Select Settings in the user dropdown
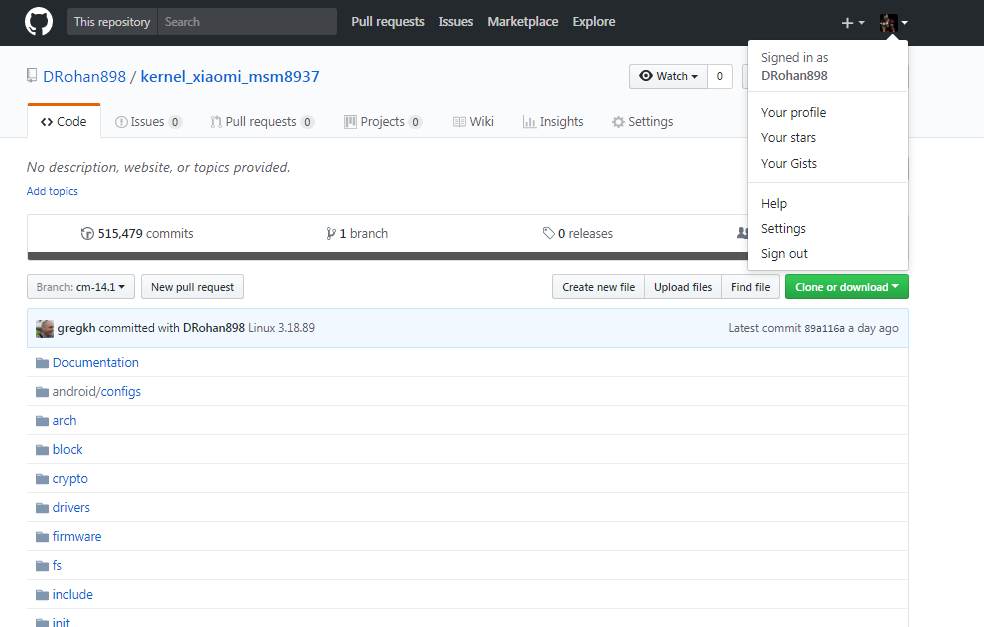 click(x=828, y=228)
